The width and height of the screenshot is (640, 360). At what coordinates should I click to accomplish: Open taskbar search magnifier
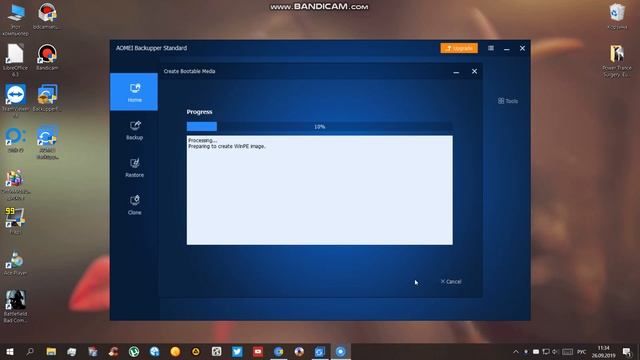30,351
